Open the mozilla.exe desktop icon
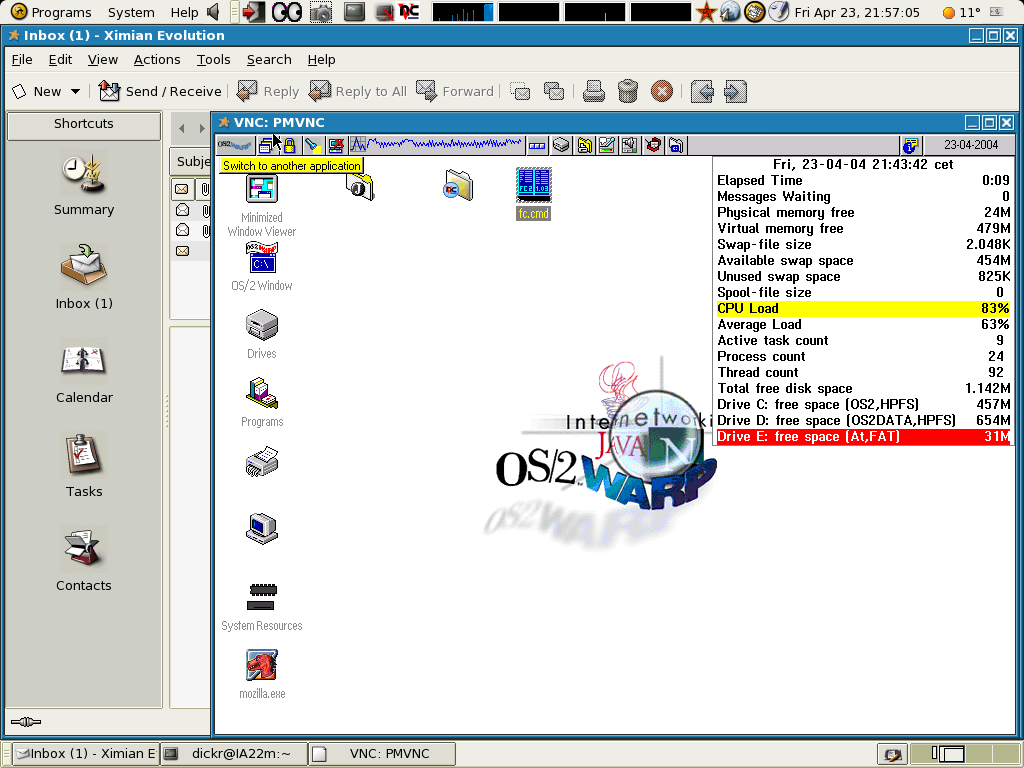This screenshot has width=1024, height=768. pyautogui.click(x=262, y=666)
